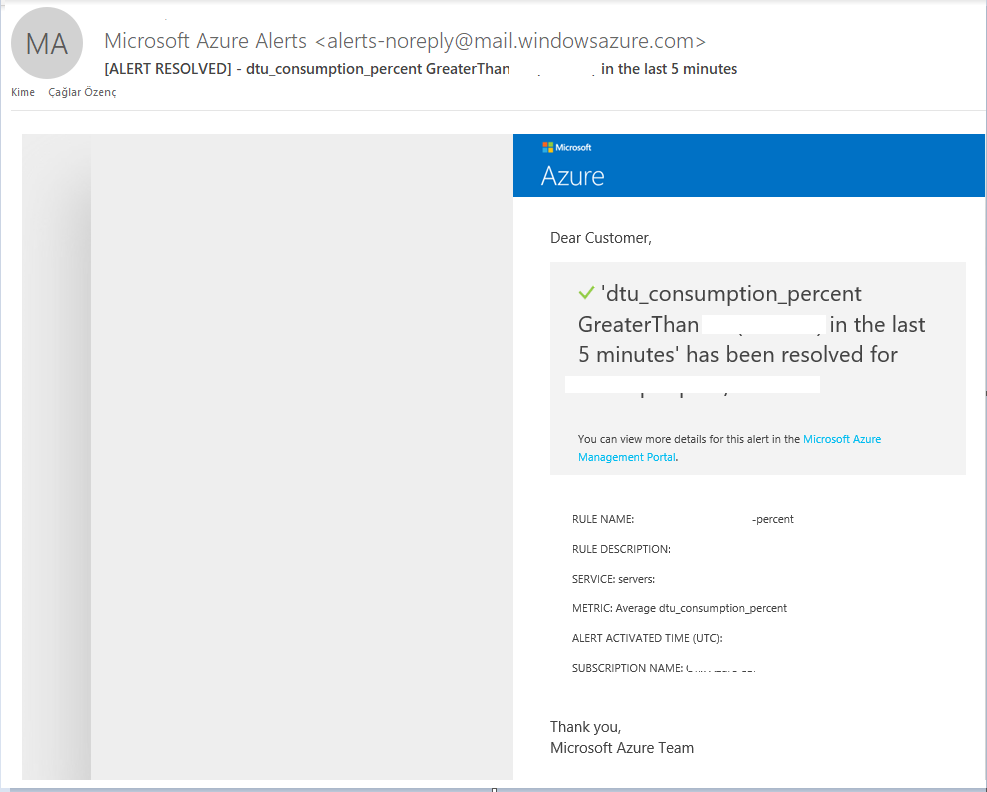Click the SUBSCRIPTION NAME label

tap(627, 668)
